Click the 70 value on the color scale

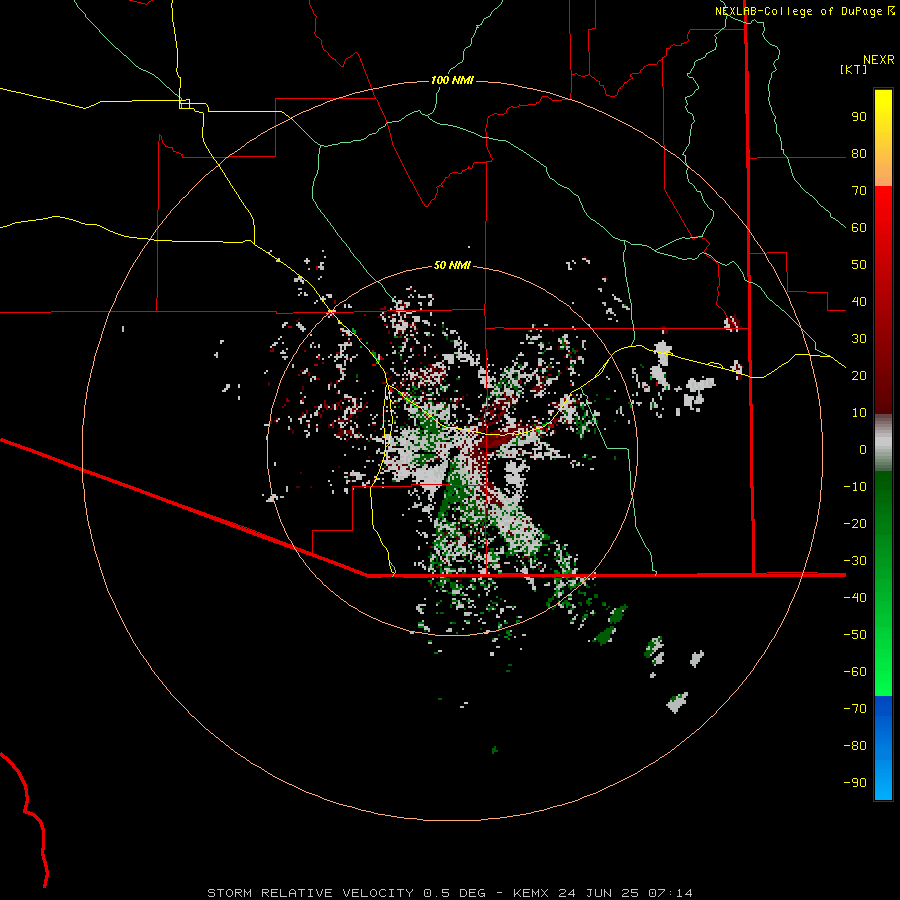pos(859,191)
